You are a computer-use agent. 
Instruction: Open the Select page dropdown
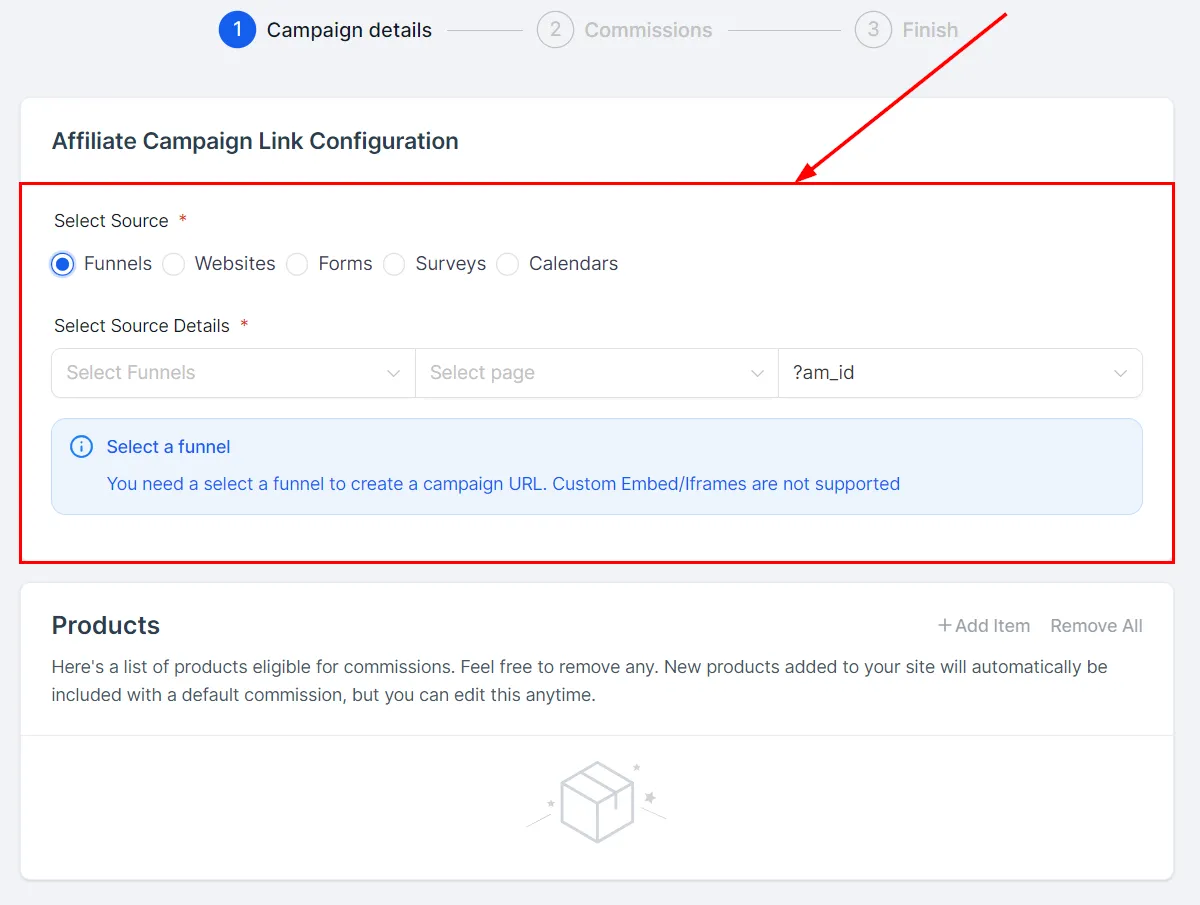pos(597,373)
